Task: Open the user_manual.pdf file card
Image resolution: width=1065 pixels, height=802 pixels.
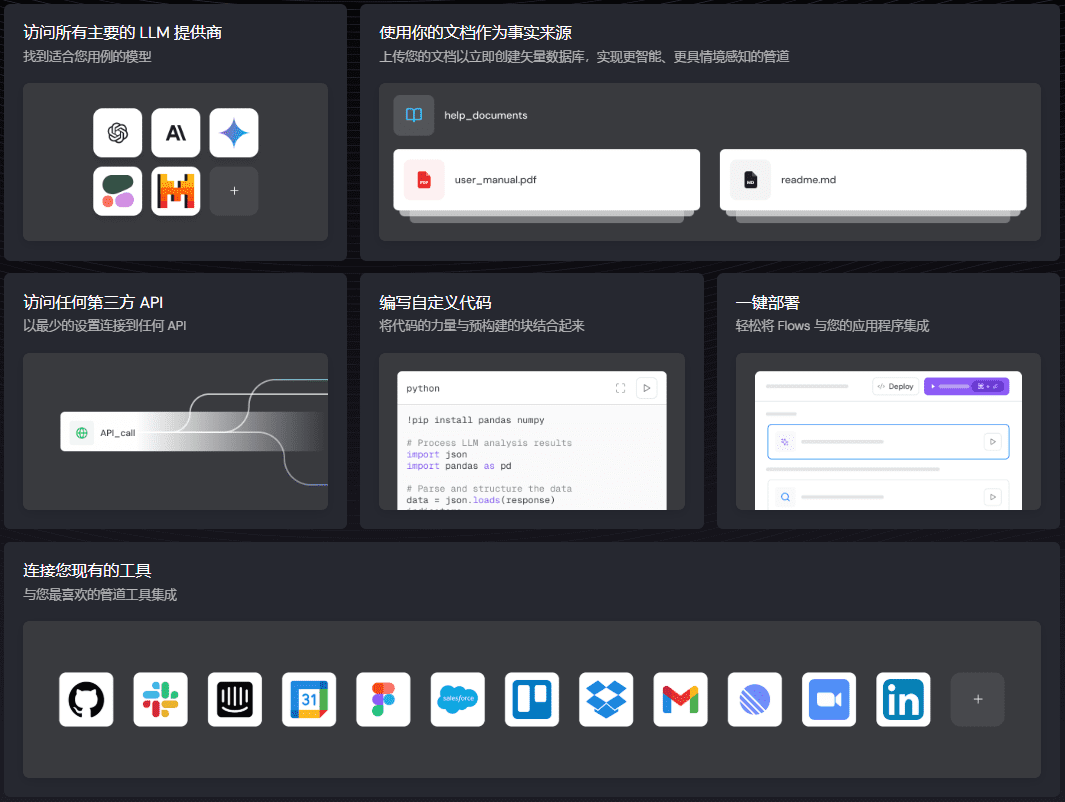Action: click(546, 180)
